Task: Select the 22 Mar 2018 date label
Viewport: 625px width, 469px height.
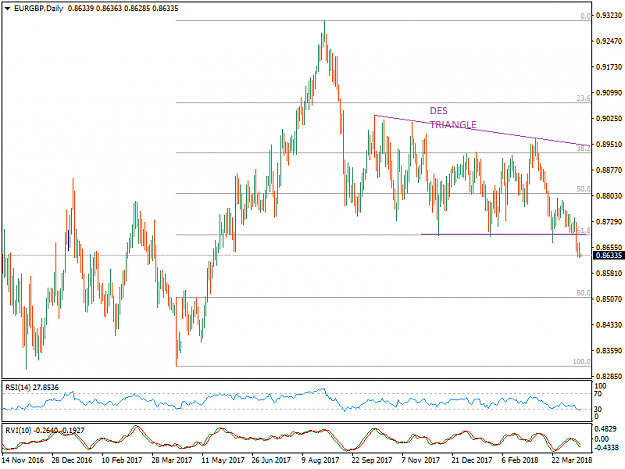Action: coord(571,460)
